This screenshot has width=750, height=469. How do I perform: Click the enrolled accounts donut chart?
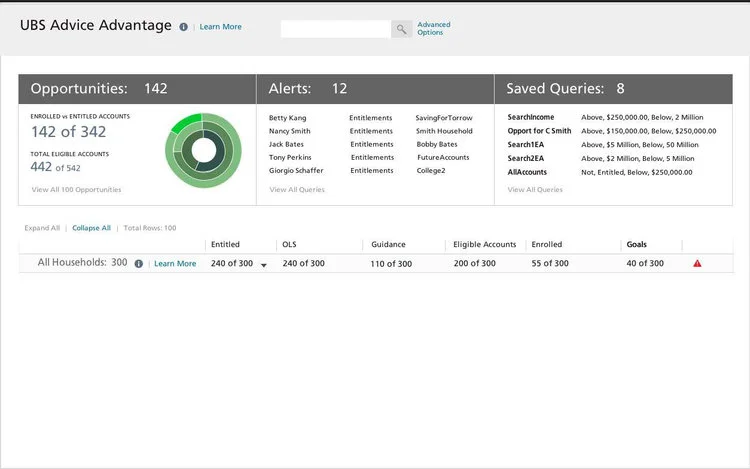point(203,150)
